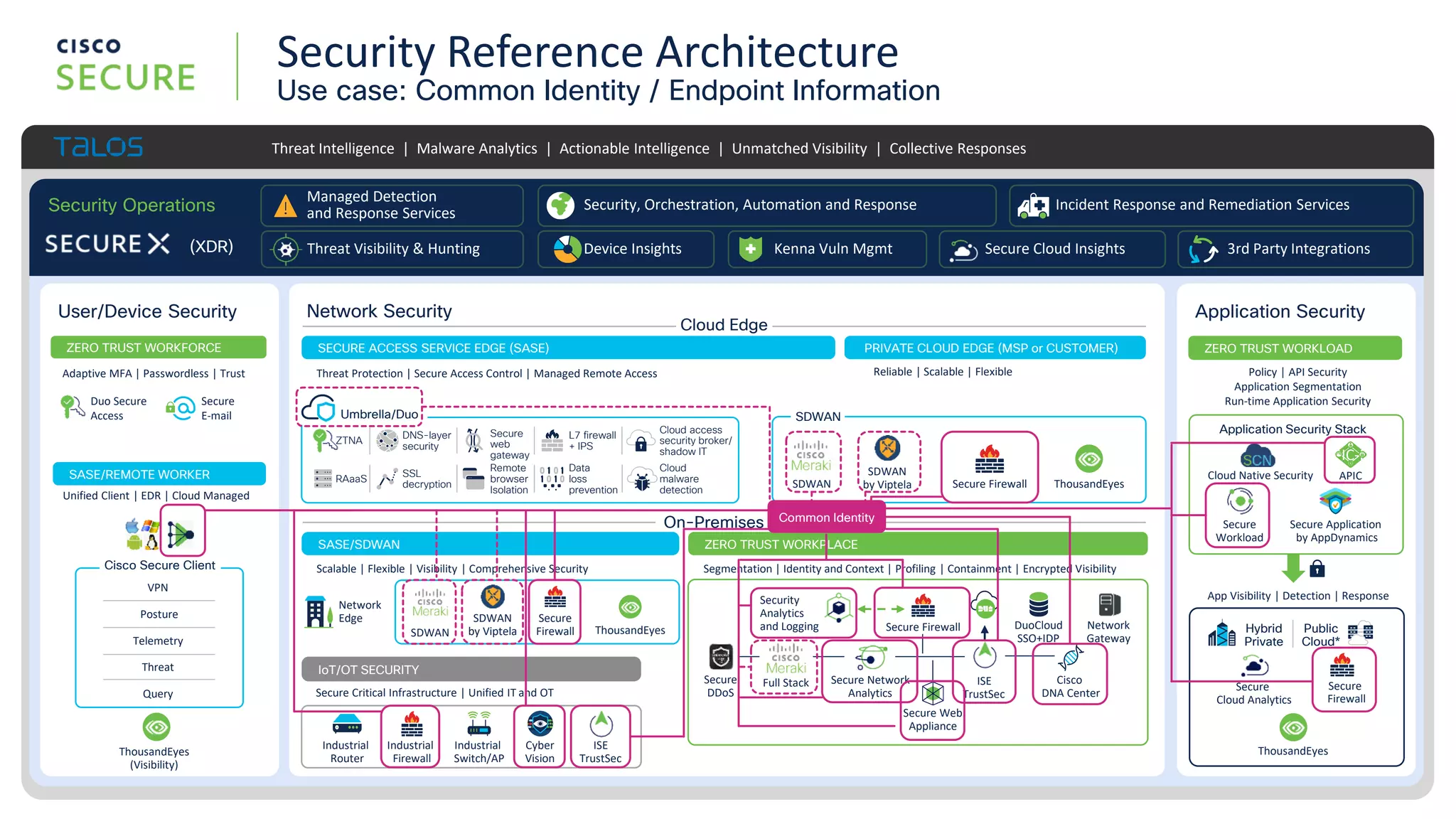Select the Common Identity label box
The image size is (1456, 819).
pyautogui.click(x=826, y=518)
